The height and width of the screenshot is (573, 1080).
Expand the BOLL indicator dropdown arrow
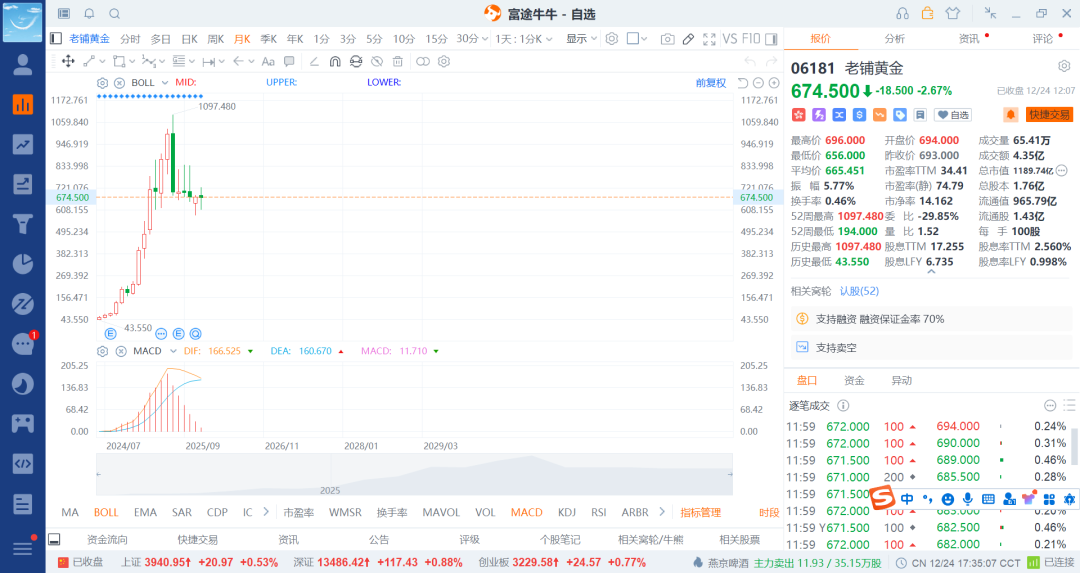click(x=165, y=83)
